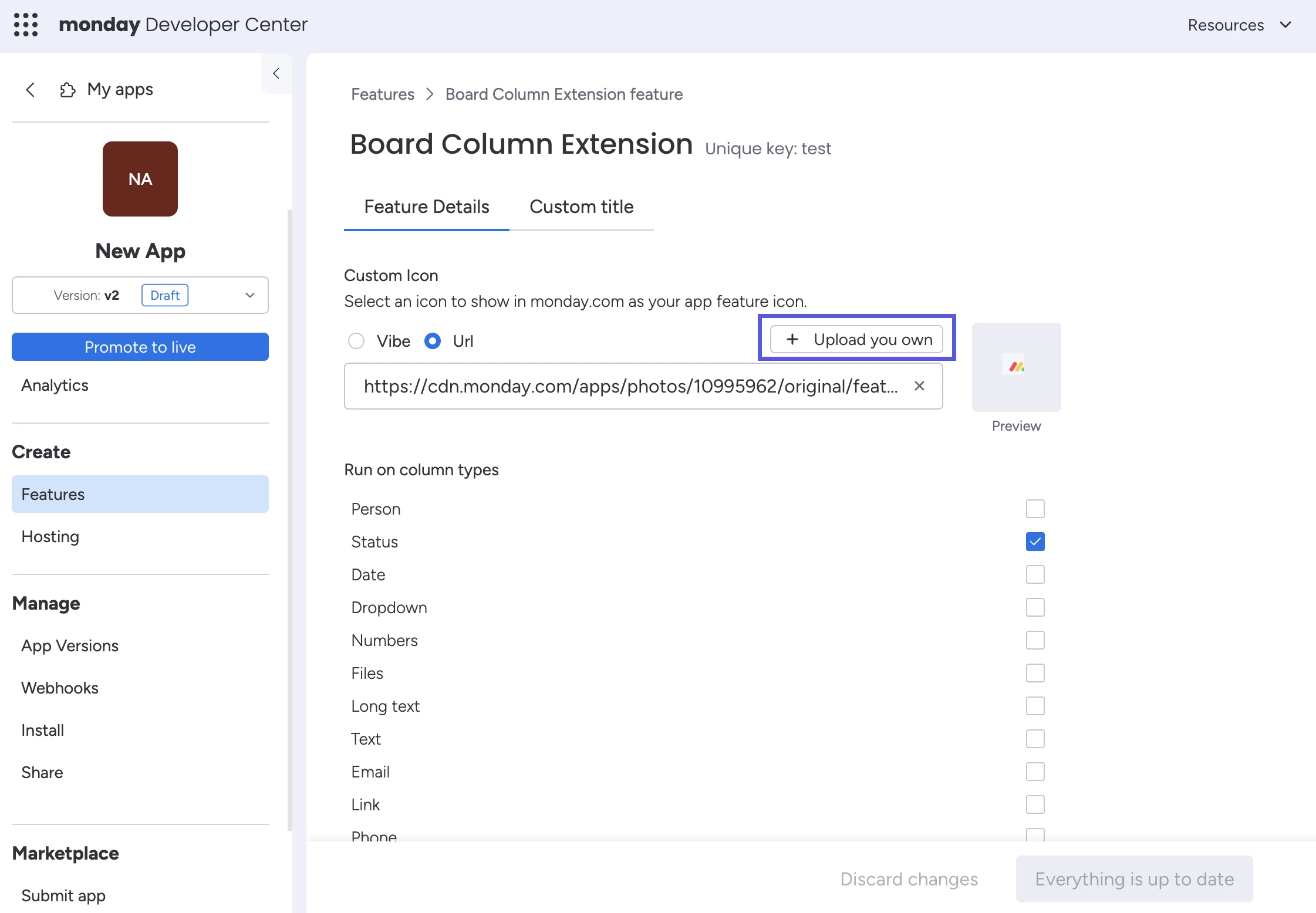Open the apps grid menu icon

point(26,25)
